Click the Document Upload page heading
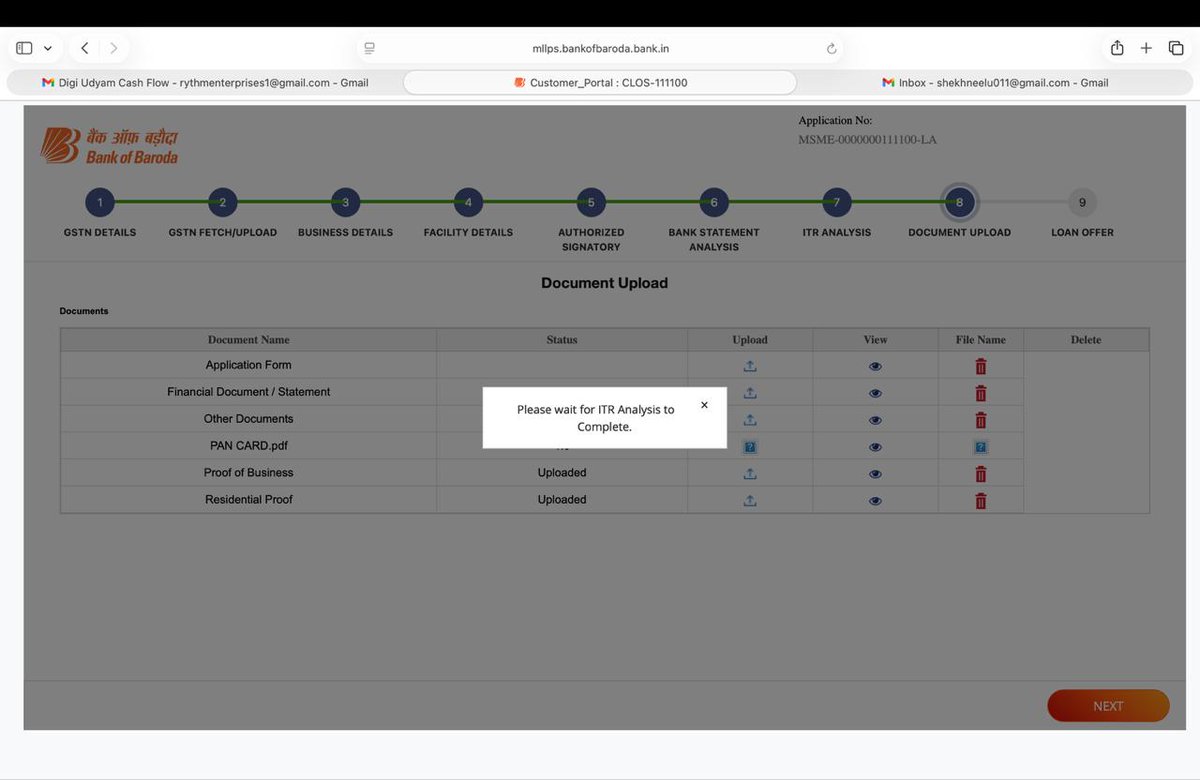 604,283
